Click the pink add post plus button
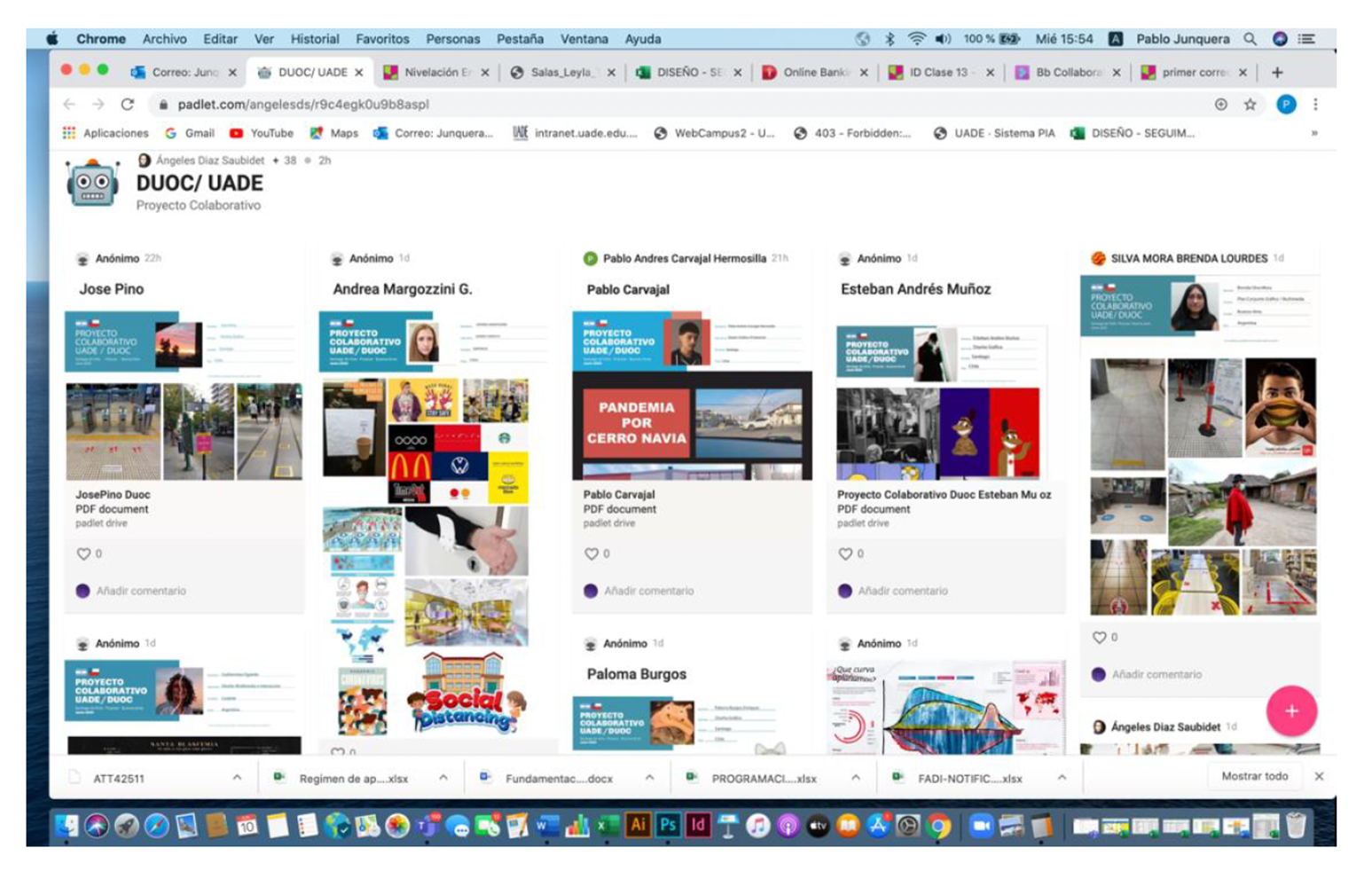 1290,710
